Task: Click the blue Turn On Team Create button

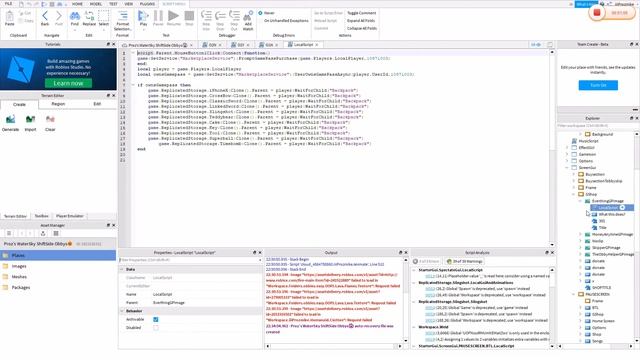Action: point(598,85)
